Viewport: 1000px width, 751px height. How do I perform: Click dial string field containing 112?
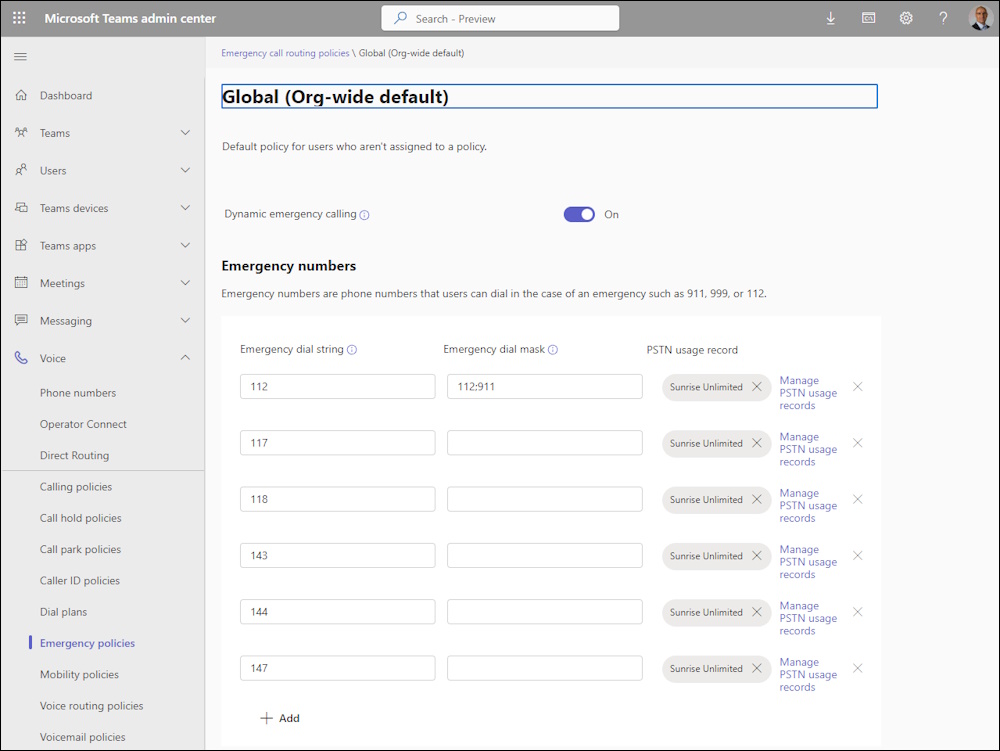337,386
